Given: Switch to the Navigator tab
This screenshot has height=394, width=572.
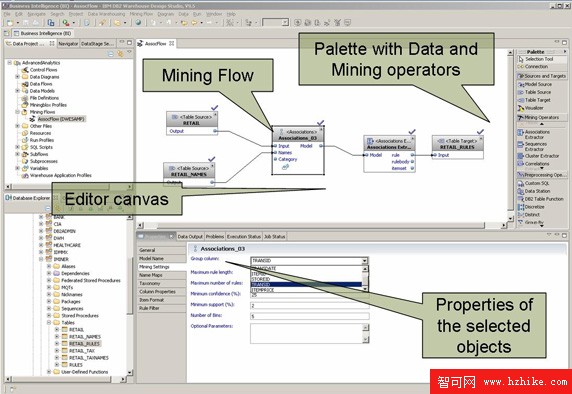Looking at the screenshot, I should 68,44.
